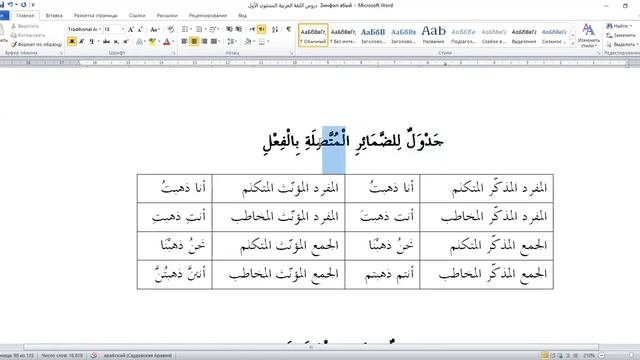Open the Рассылки ribbon tab

[x=167, y=16]
